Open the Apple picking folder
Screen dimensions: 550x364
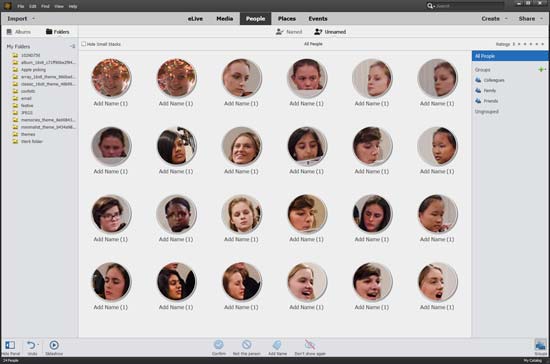[33, 70]
